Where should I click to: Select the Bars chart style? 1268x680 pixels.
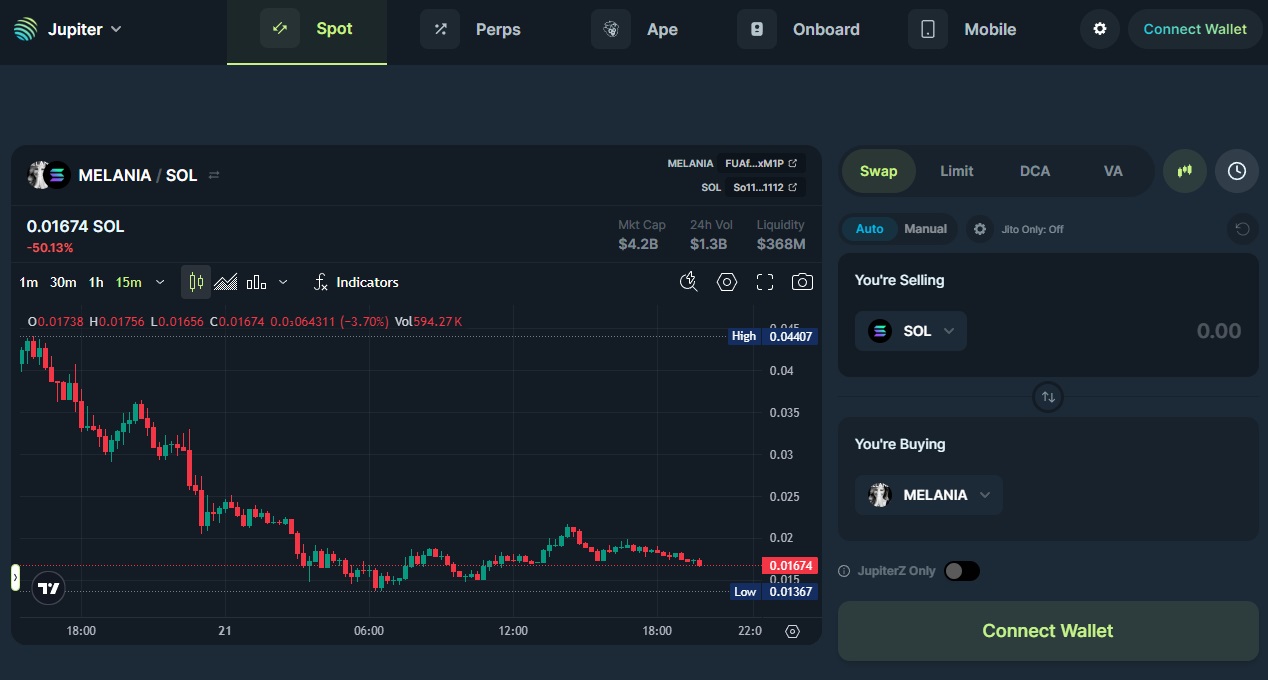(256, 282)
